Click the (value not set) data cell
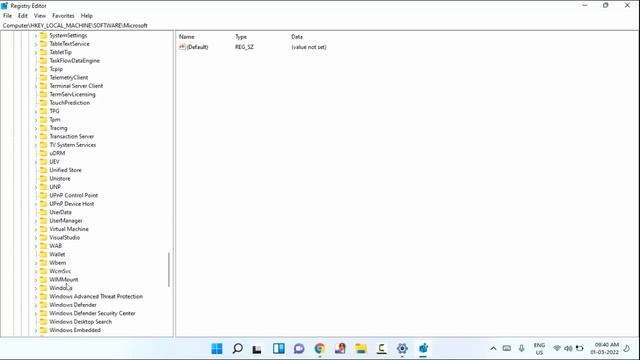Viewport: 640px width, 360px height. [x=309, y=47]
